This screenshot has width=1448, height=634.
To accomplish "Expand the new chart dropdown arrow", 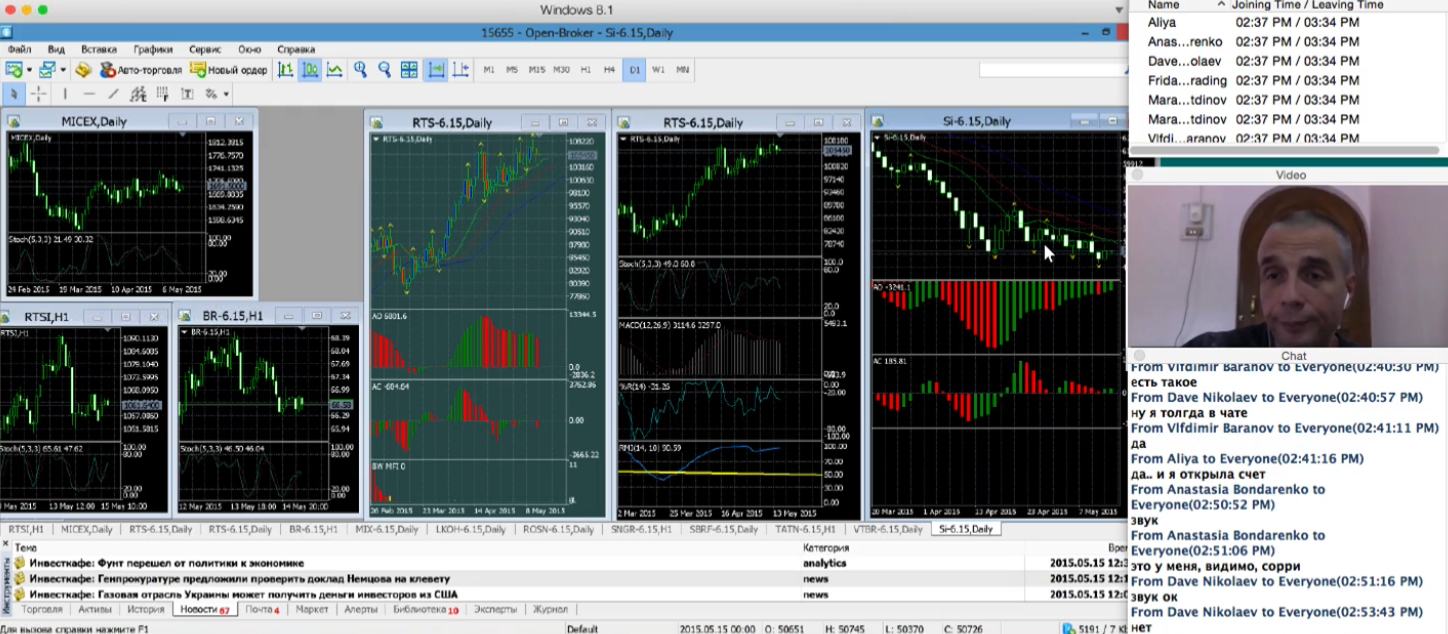I will pyautogui.click(x=29, y=70).
